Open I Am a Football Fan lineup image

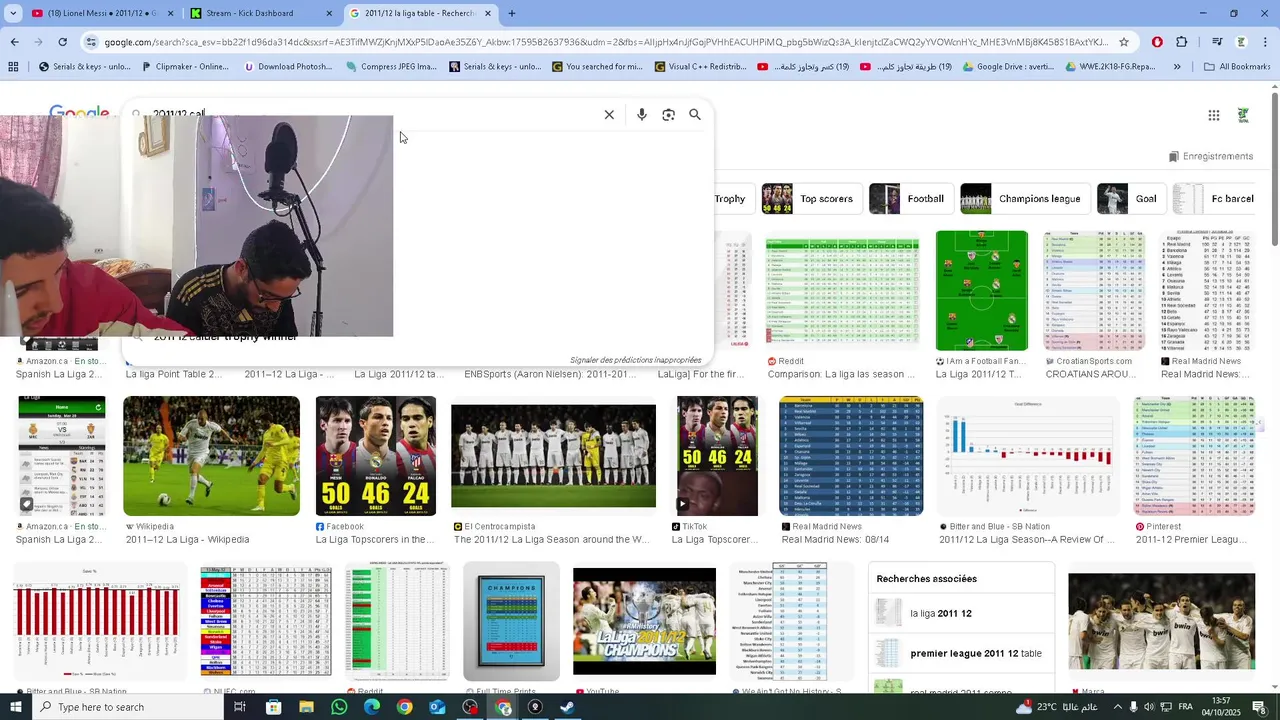(x=981, y=291)
